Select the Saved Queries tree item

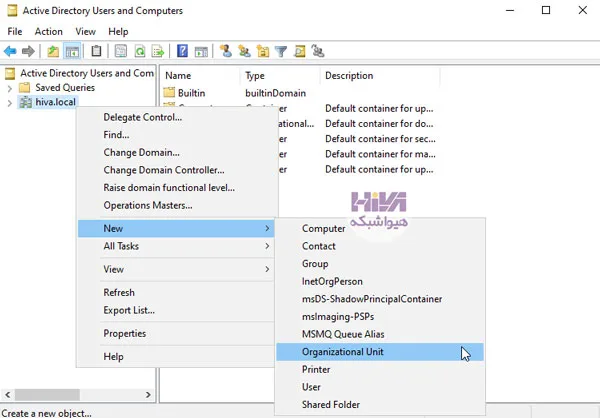pyautogui.click(x=65, y=88)
